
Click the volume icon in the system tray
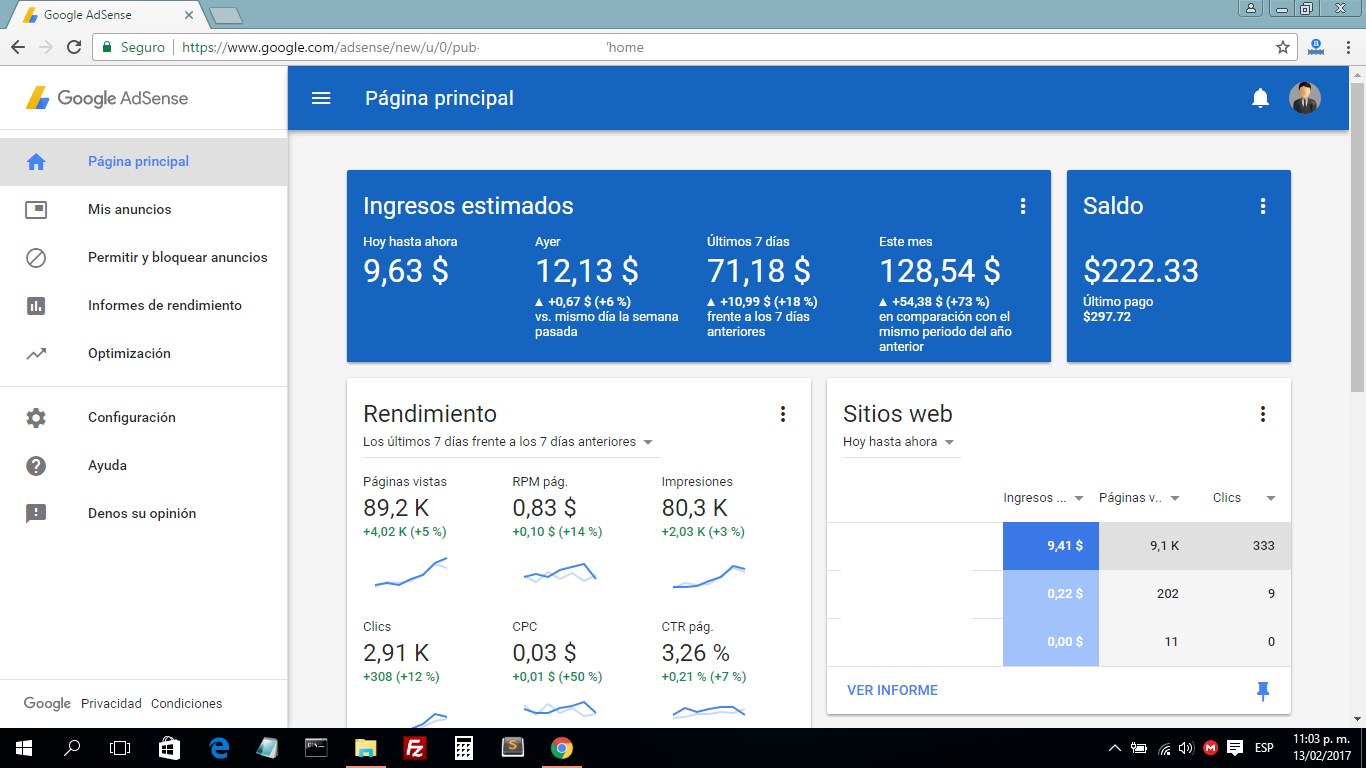(x=1186, y=748)
